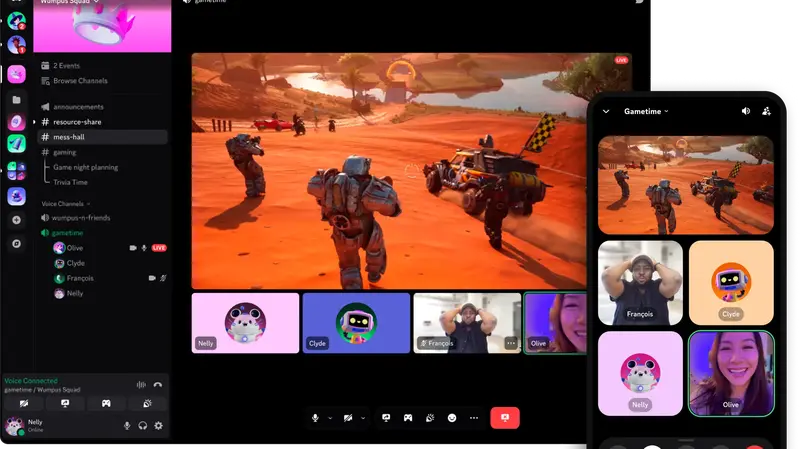
Task: Click the Add a Server plus icon
Action: point(16,220)
